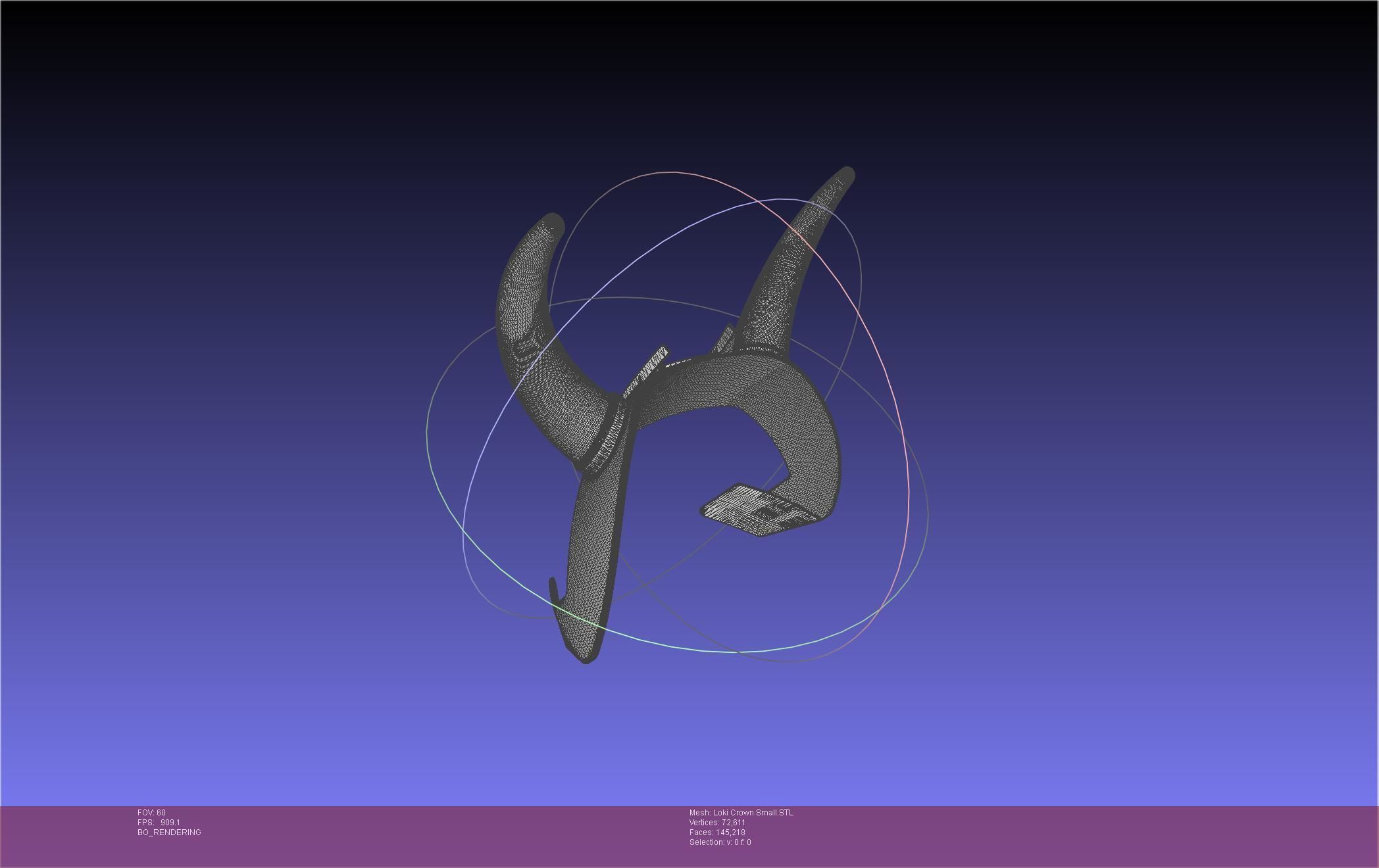The image size is (1379, 868).
Task: Click the 'FOV: 60' status text
Action: click(x=151, y=813)
